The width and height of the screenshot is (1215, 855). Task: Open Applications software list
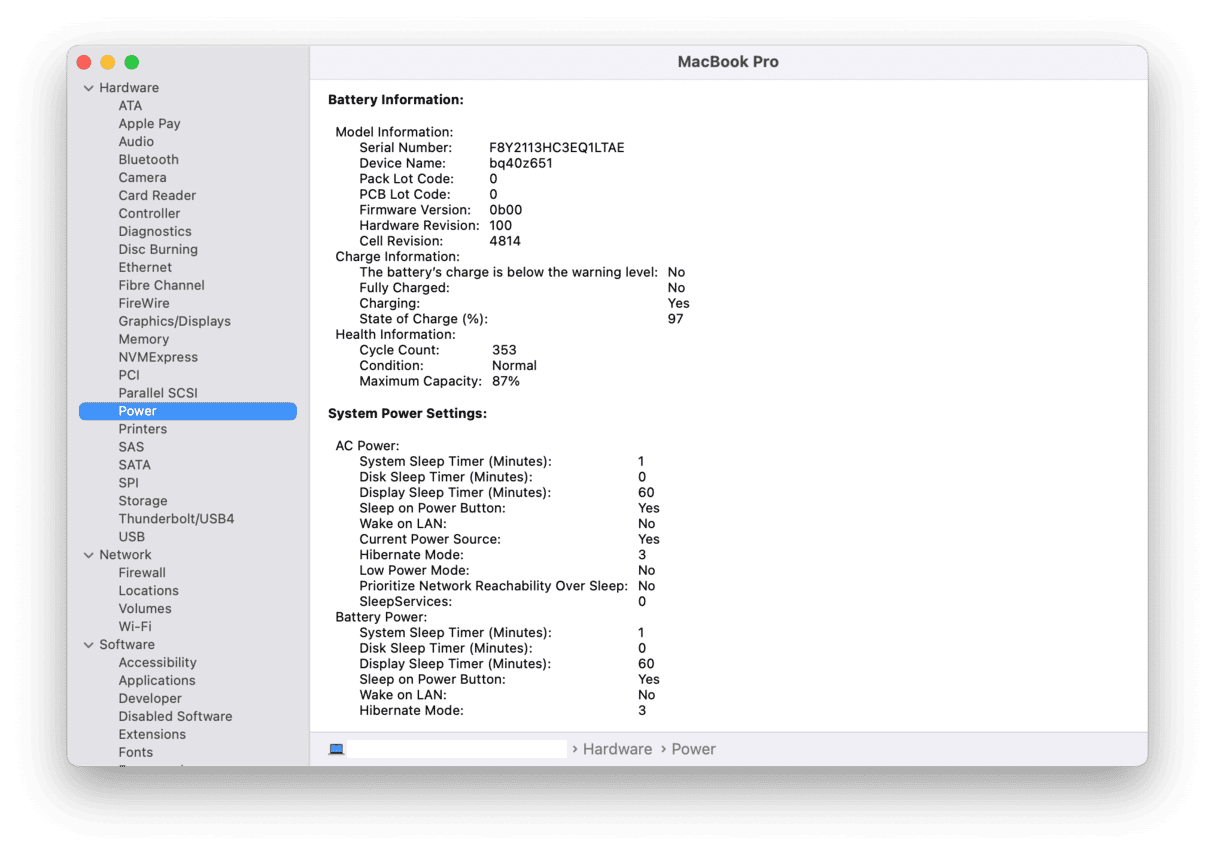coord(157,682)
